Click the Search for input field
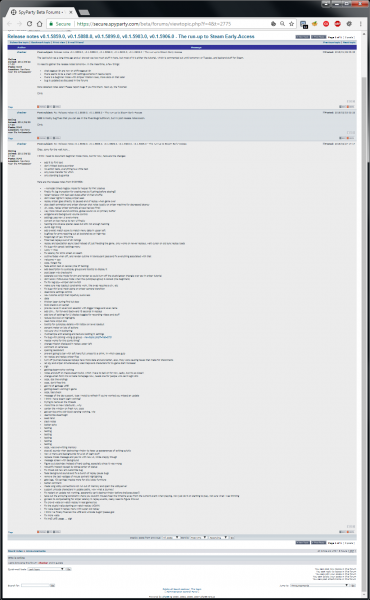 (36, 585)
